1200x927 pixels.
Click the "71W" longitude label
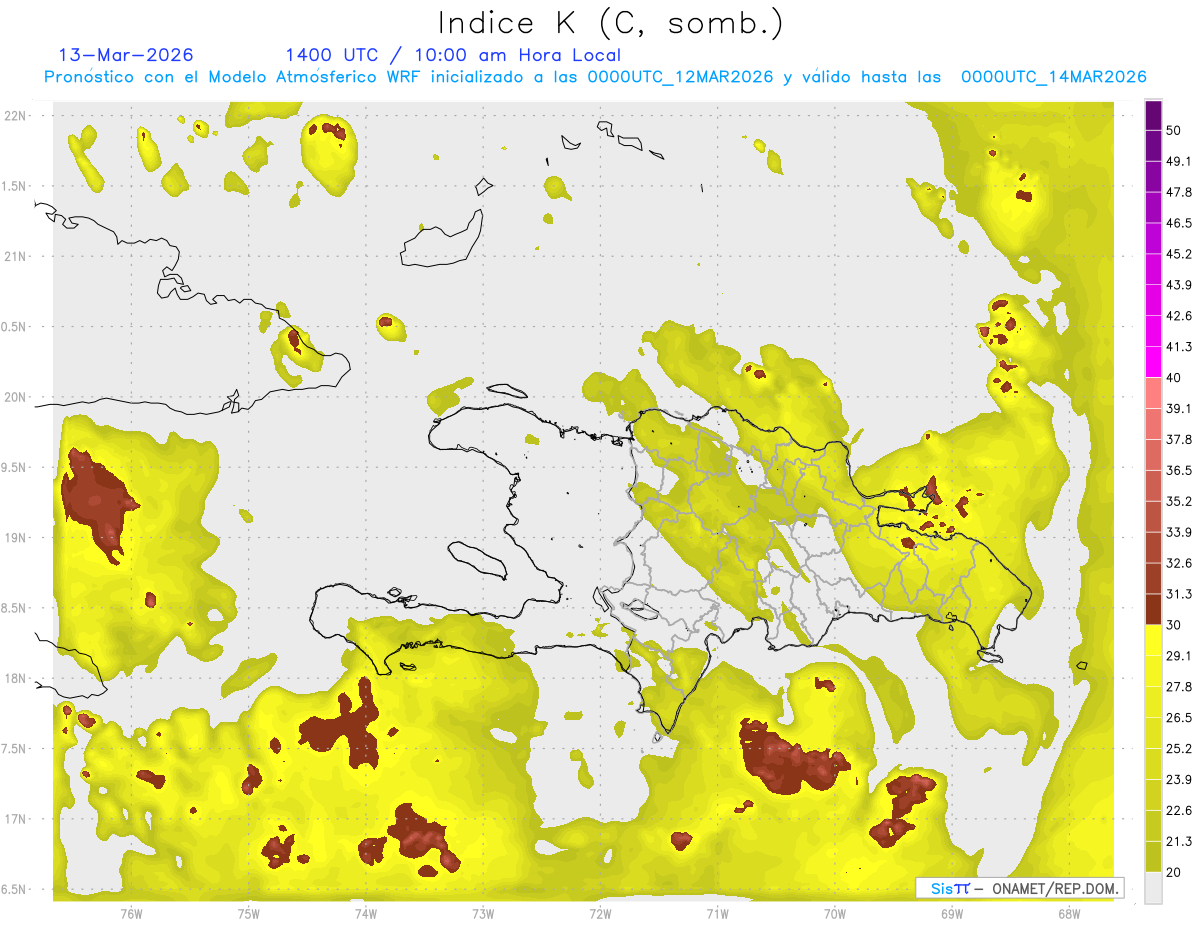(x=717, y=913)
